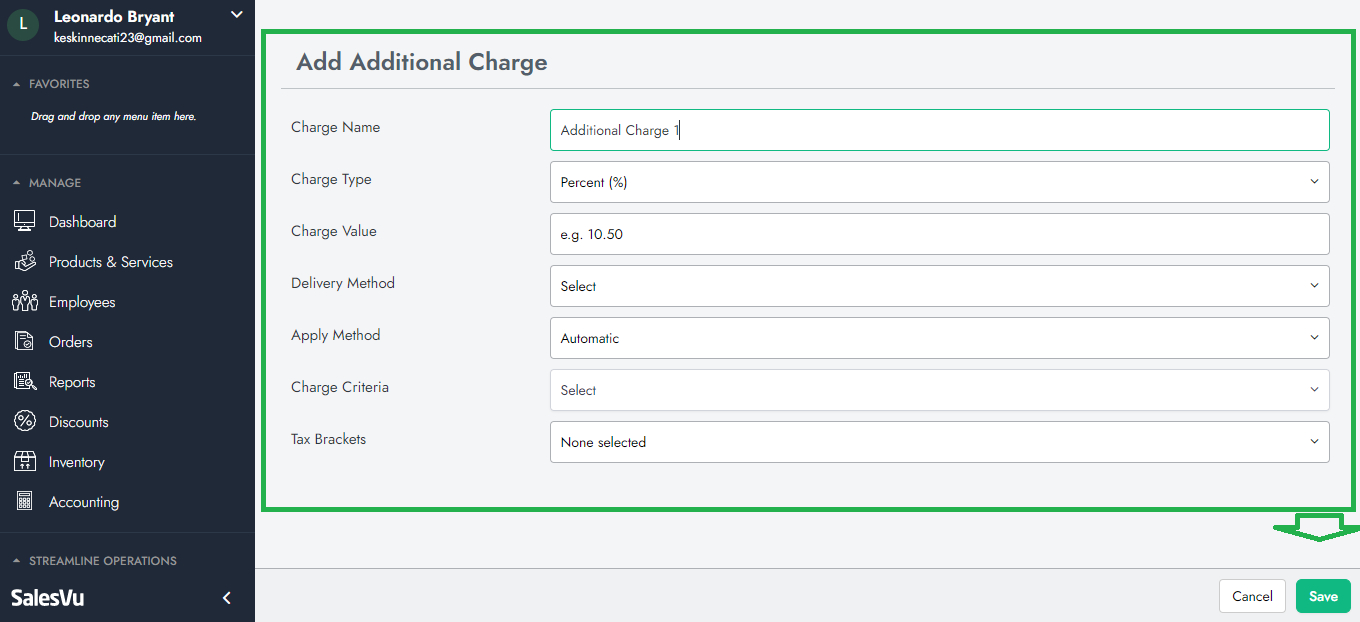Open the Charge Criteria dropdown
The height and width of the screenshot is (622, 1360).
939,390
